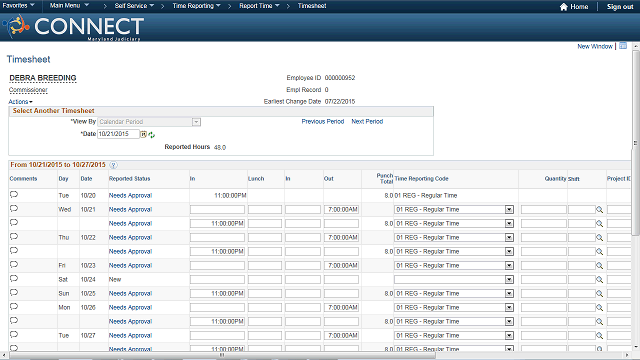Click the horizontal scrollbar at the bottom
Screen dimensions: 640x360
222,356
